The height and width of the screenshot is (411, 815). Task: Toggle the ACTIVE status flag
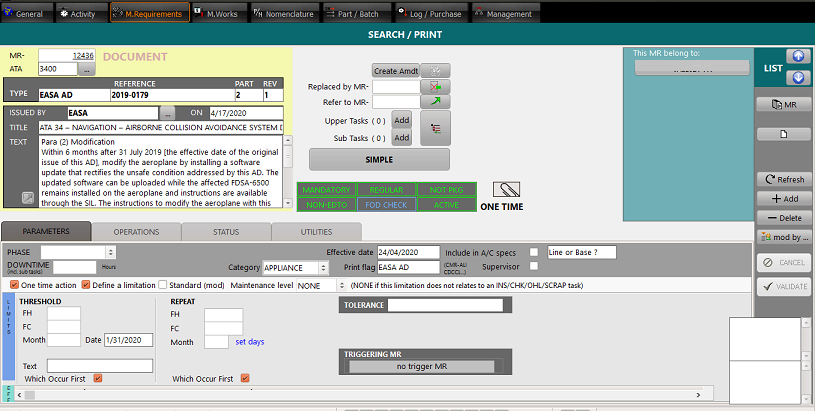coord(446,205)
